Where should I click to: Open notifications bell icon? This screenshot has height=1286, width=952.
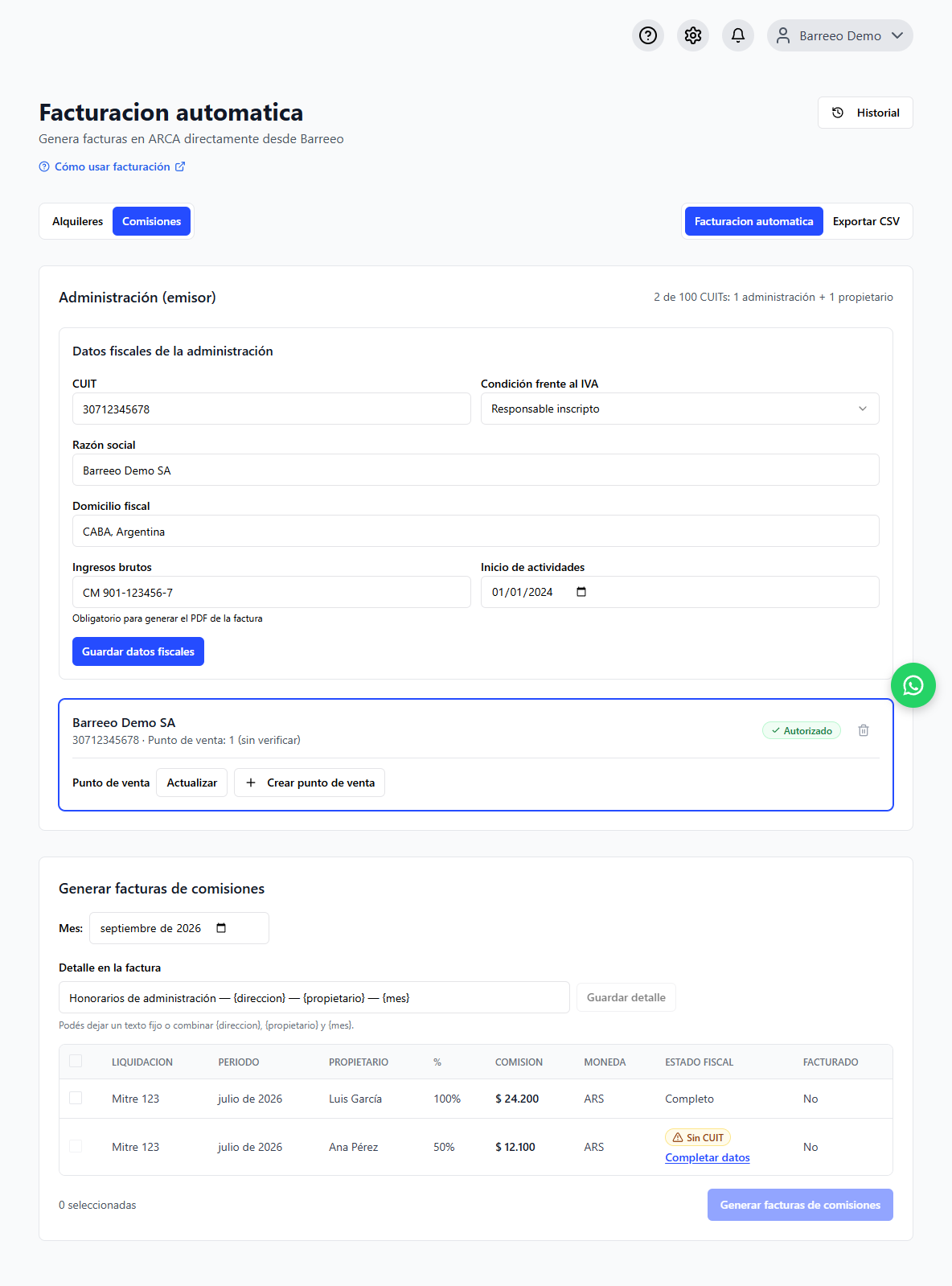(x=738, y=35)
